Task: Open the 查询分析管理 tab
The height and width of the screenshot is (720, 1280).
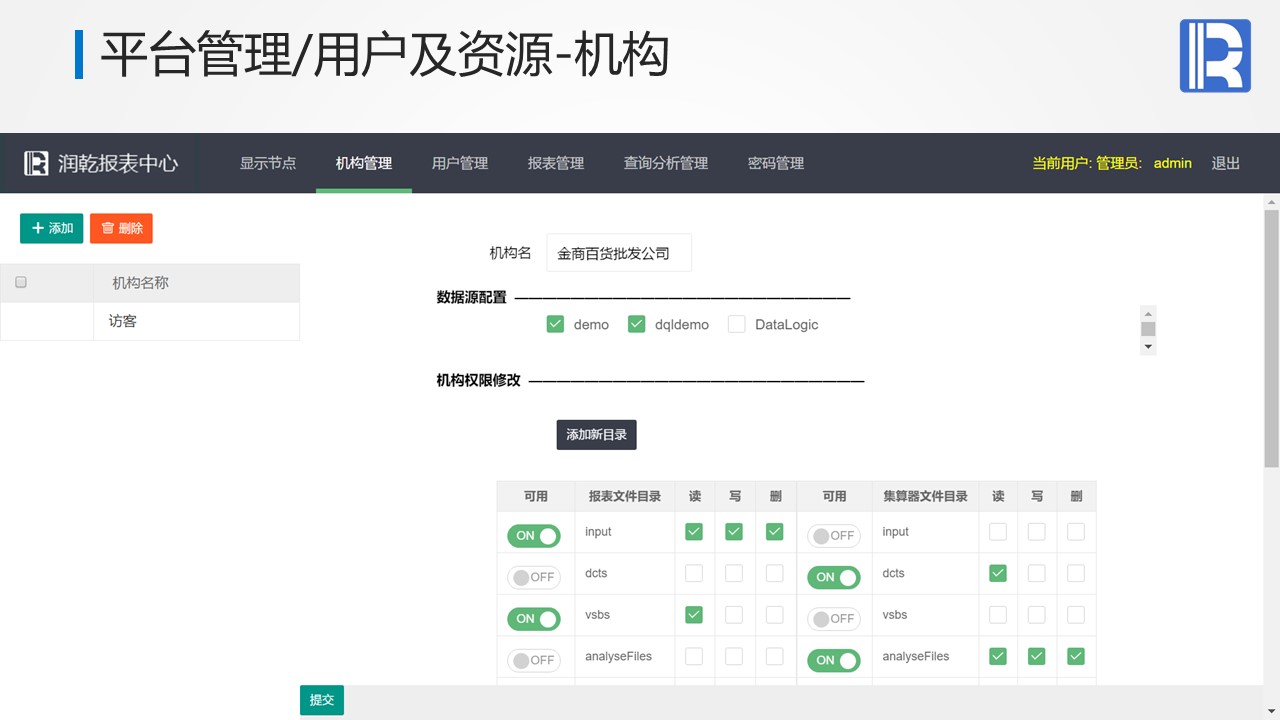Action: point(665,163)
